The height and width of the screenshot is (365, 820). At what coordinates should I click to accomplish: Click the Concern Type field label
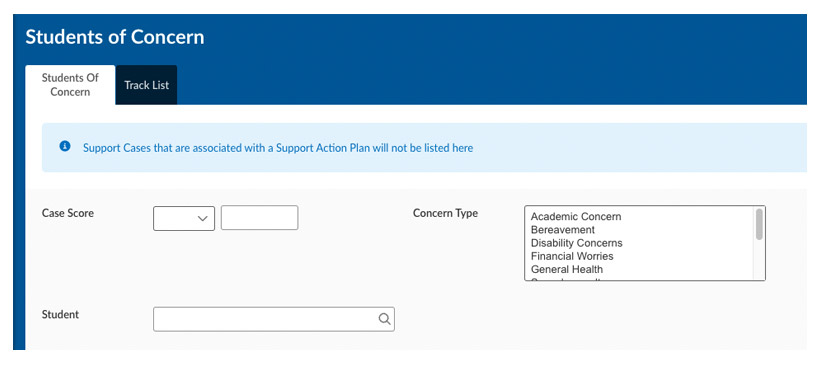pyautogui.click(x=445, y=213)
